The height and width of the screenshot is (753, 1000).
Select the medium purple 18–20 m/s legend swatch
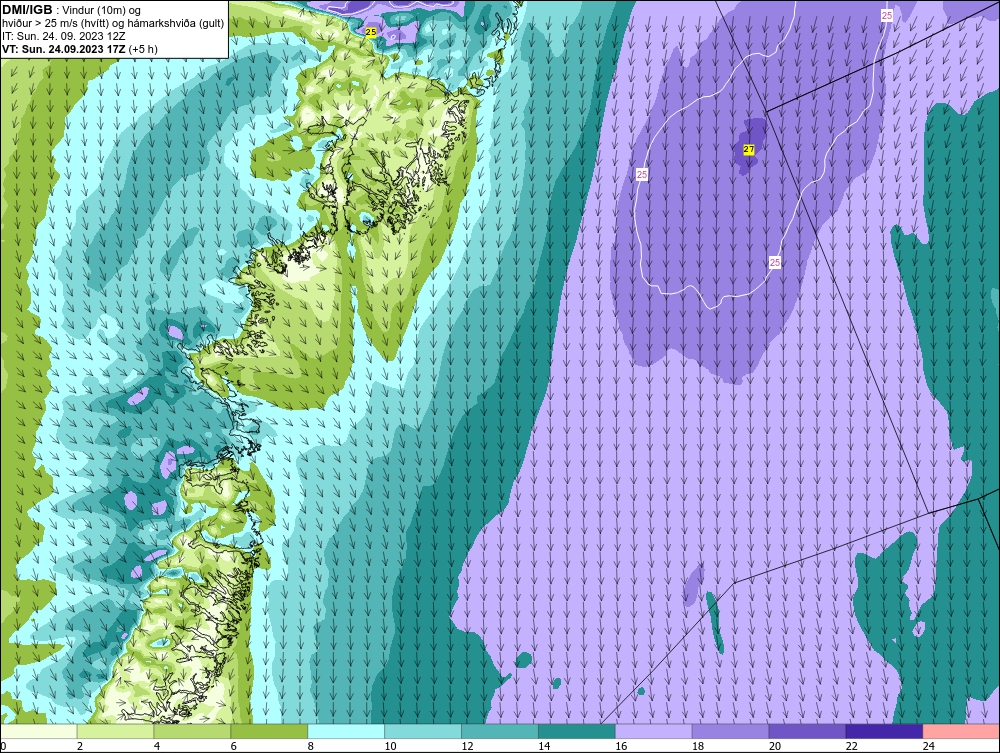tap(730, 731)
